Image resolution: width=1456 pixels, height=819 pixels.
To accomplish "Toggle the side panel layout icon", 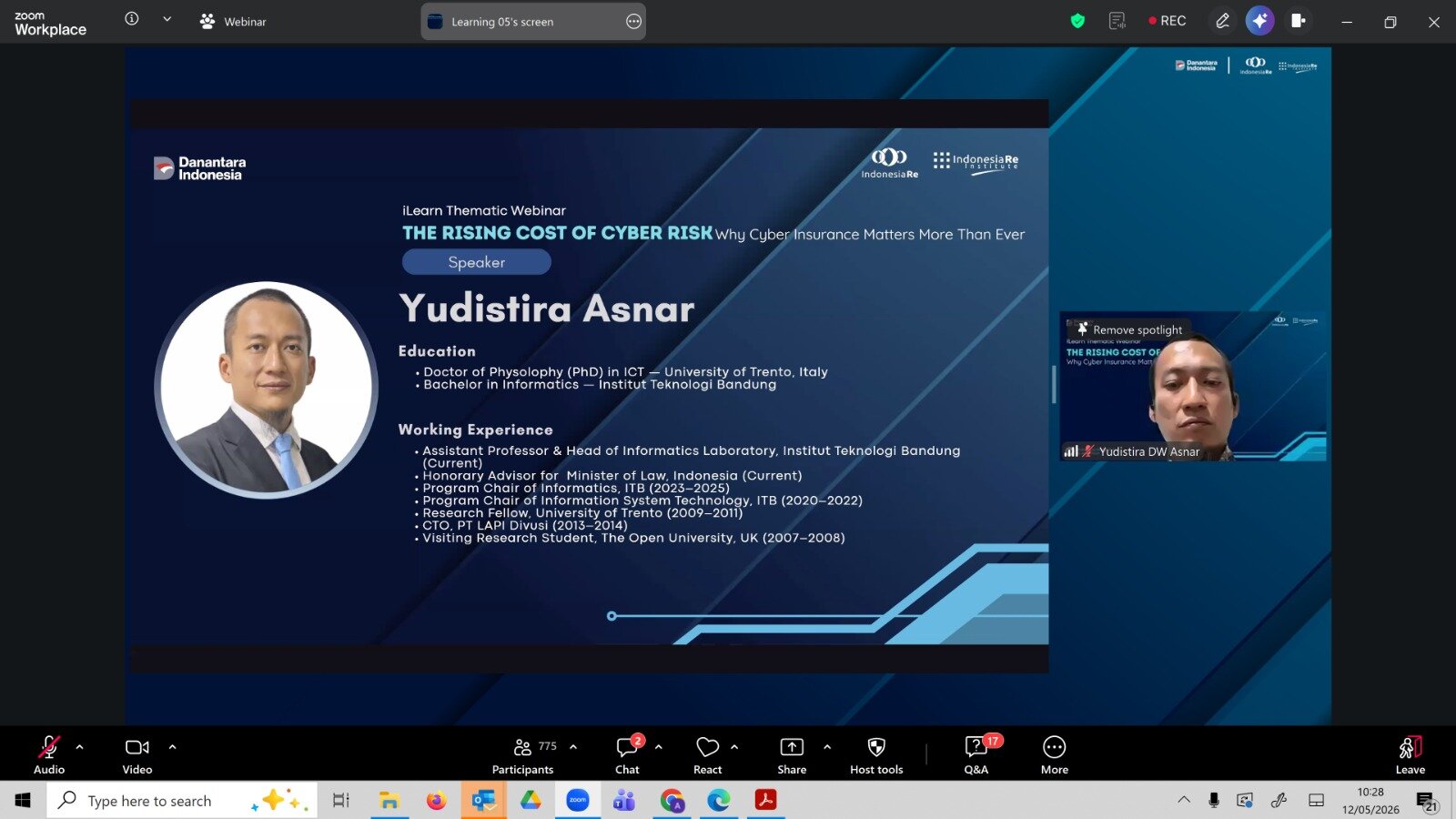I will (1299, 21).
